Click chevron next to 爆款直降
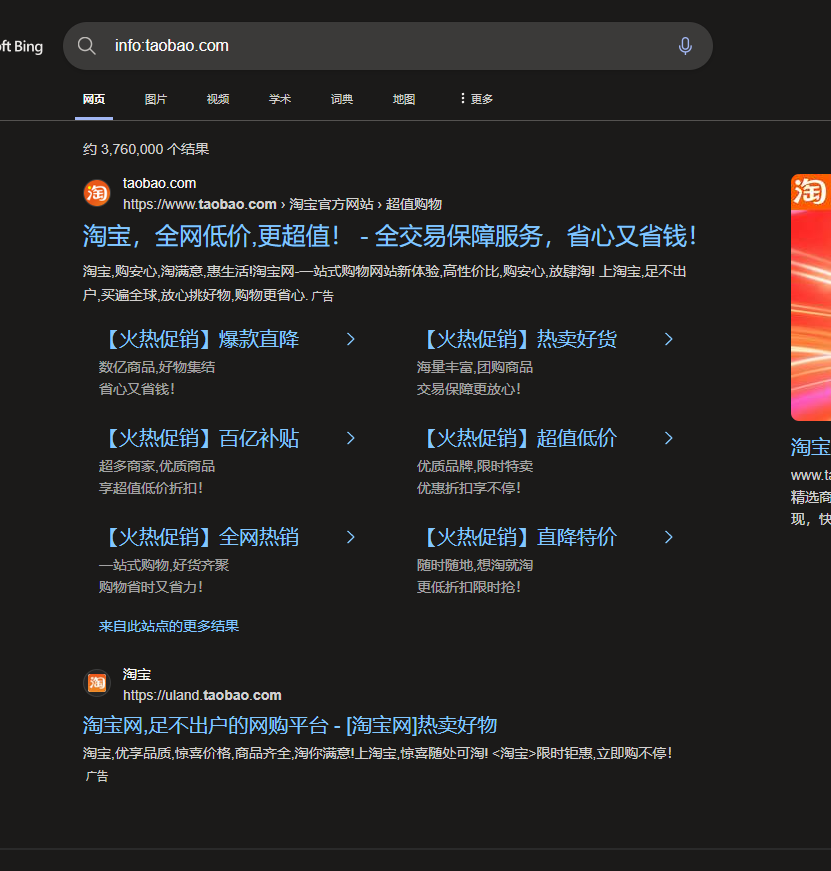The image size is (831, 871). 351,339
